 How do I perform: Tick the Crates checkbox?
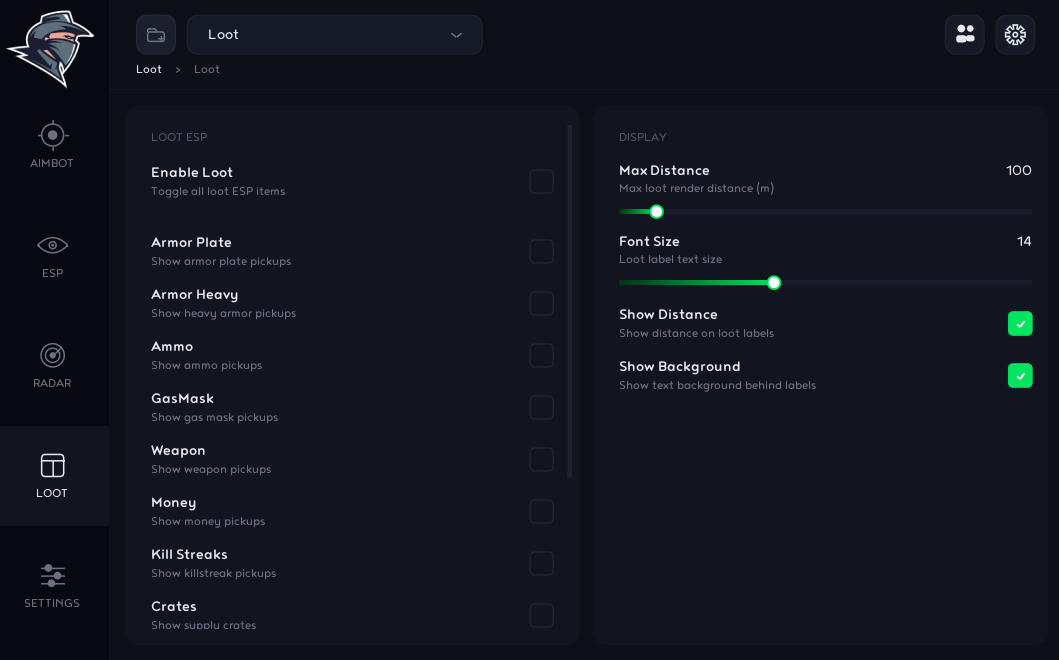[x=542, y=615]
